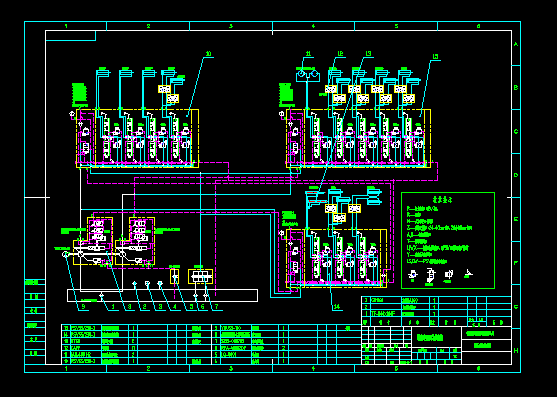Select green text block above upper-right manifold
The width and height of the screenshot is (557, 397).
click(x=286, y=94)
